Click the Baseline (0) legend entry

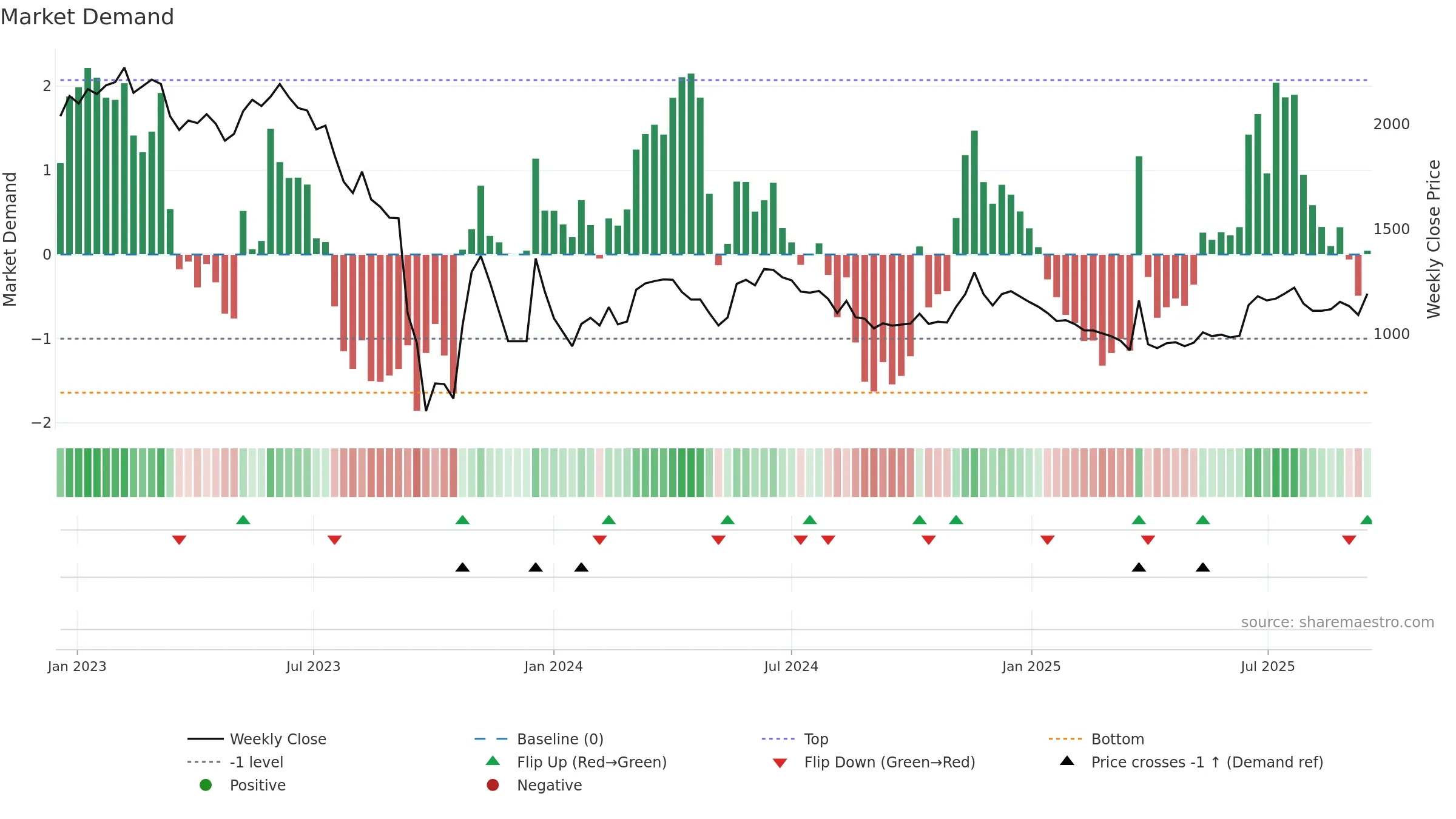[539, 739]
